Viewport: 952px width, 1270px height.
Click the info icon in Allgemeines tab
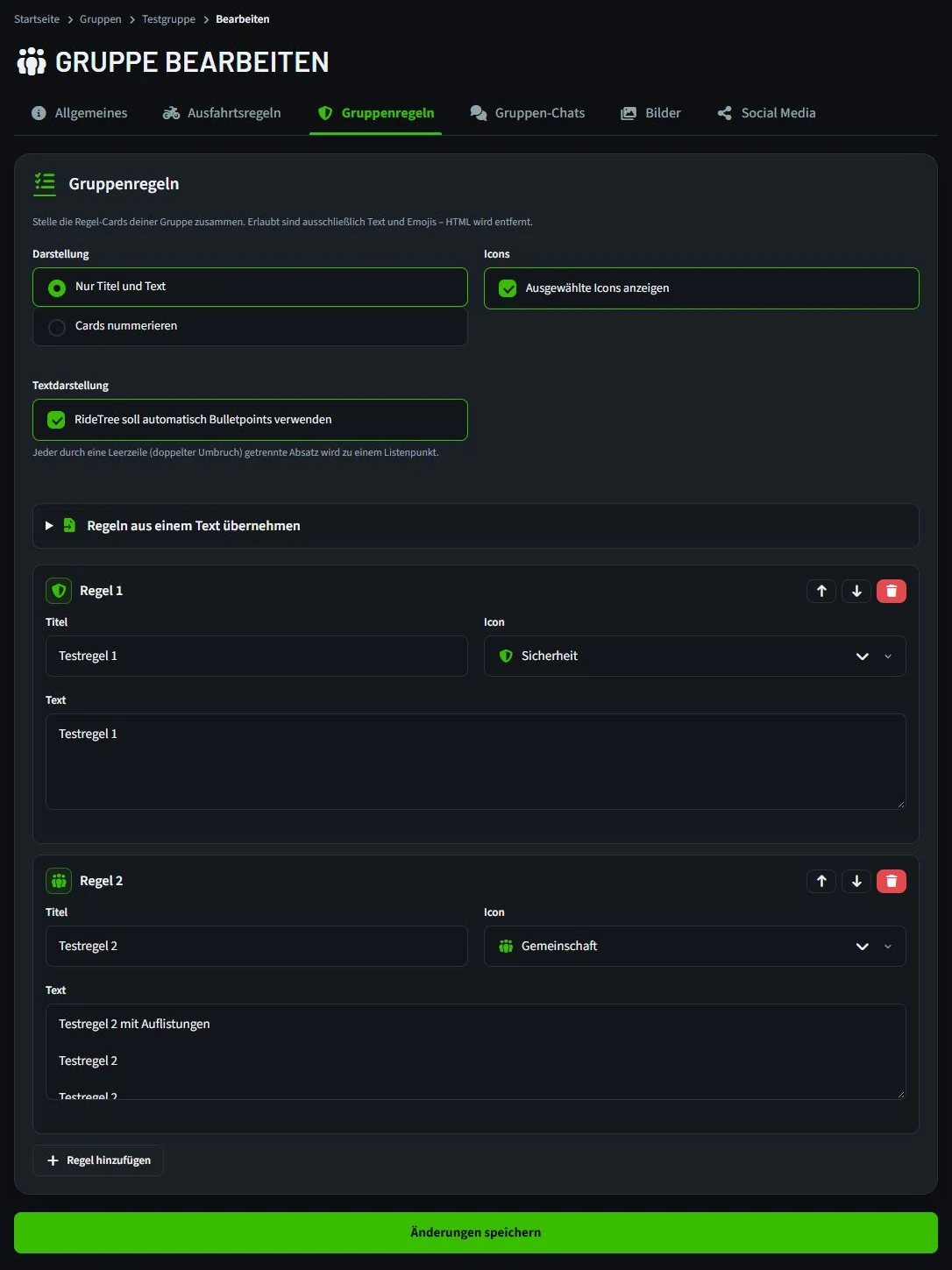[x=39, y=113]
